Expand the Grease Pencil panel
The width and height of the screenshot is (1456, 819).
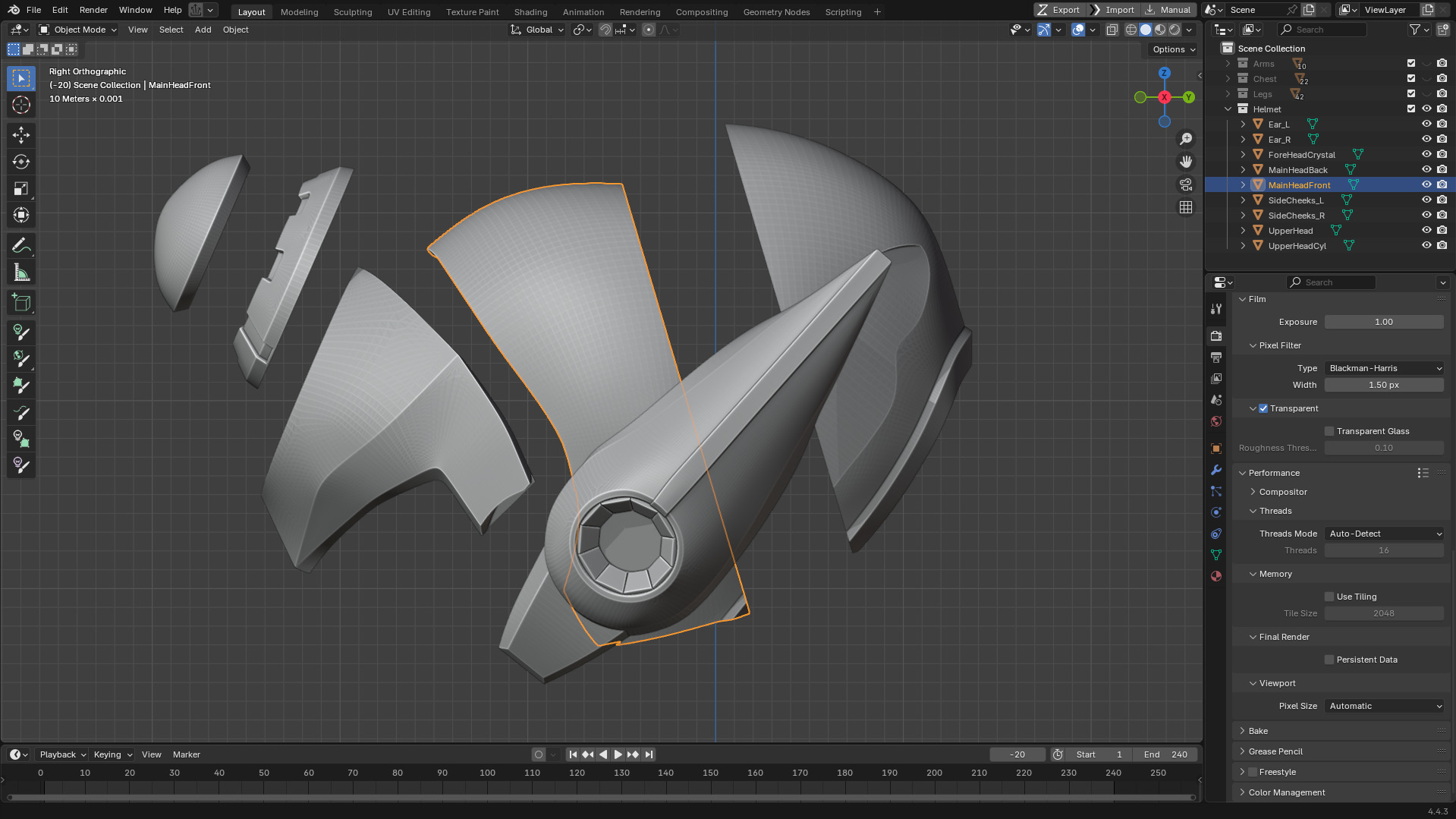tap(1275, 751)
